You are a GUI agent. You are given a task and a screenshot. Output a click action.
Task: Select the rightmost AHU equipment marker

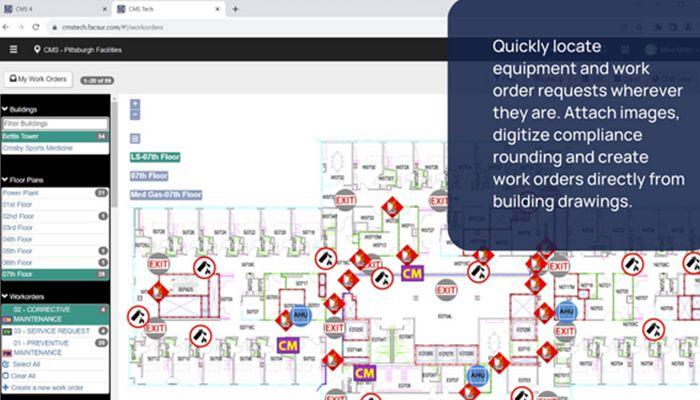[566, 311]
